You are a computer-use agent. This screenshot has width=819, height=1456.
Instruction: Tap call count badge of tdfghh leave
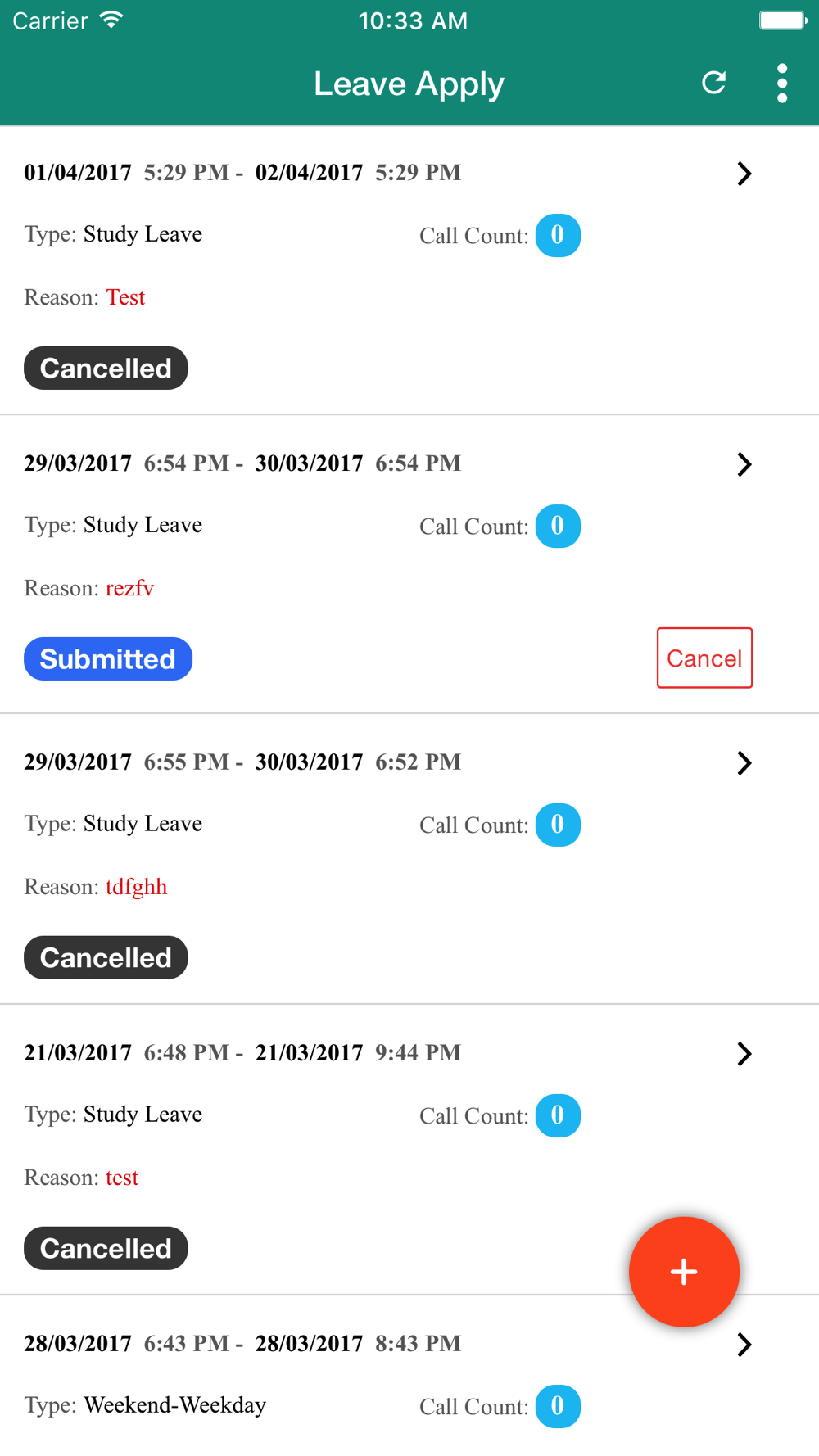click(x=558, y=825)
